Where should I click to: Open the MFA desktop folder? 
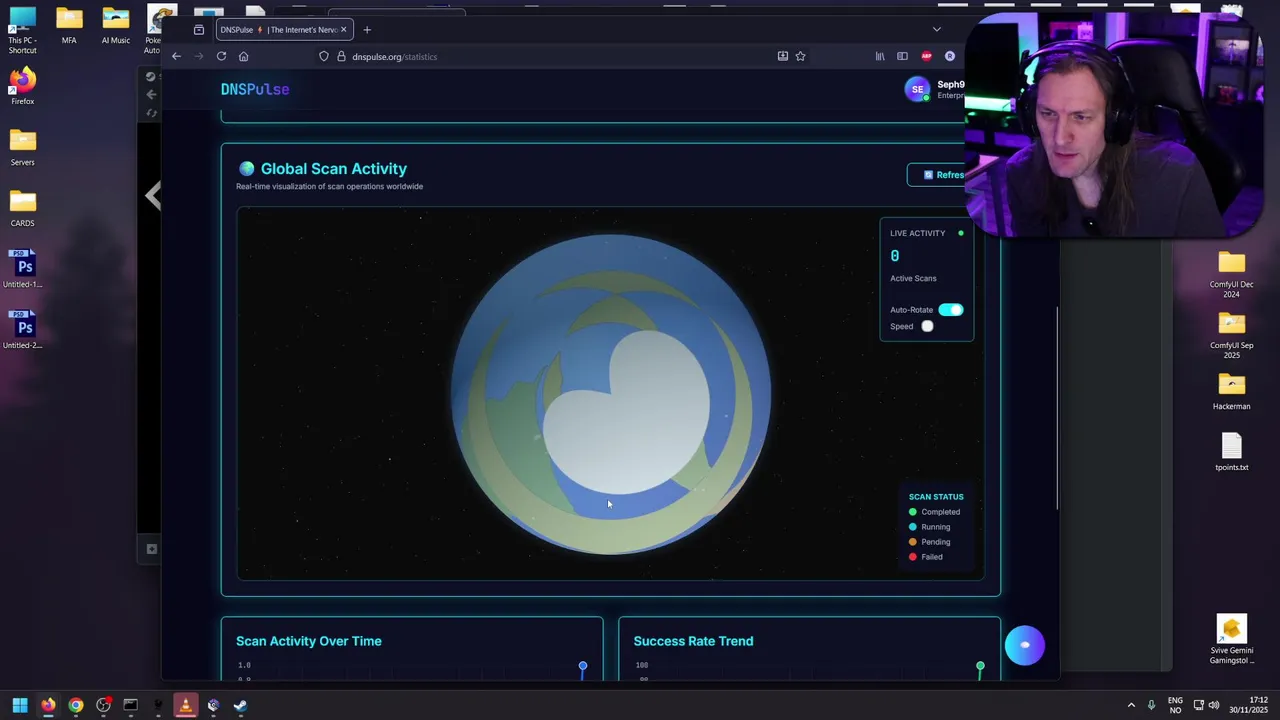click(x=69, y=27)
